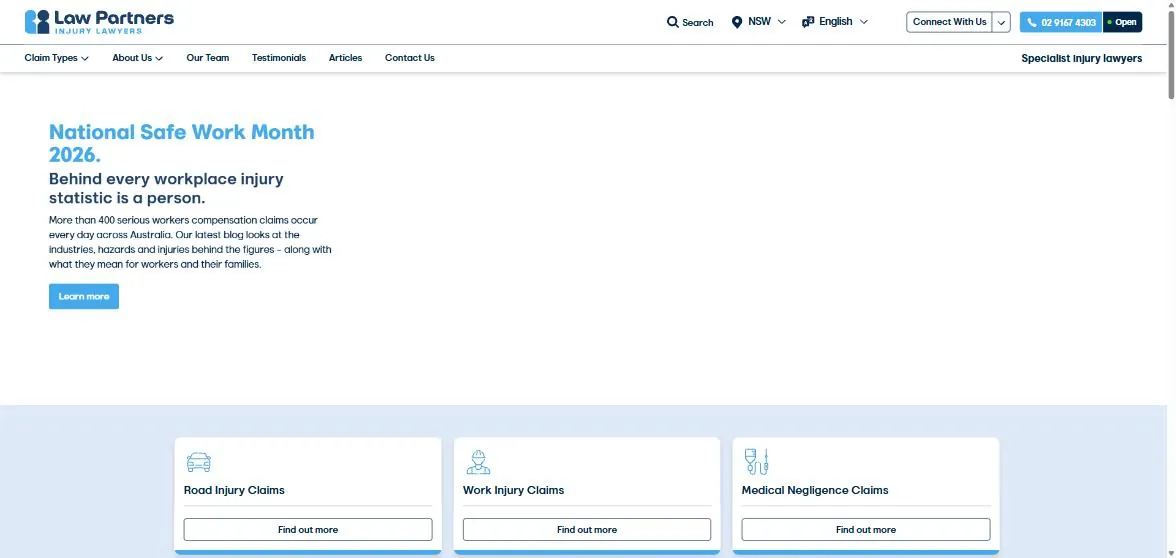The image size is (1176, 558).
Task: Find out more about Road Injury Claims
Action: click(x=308, y=530)
